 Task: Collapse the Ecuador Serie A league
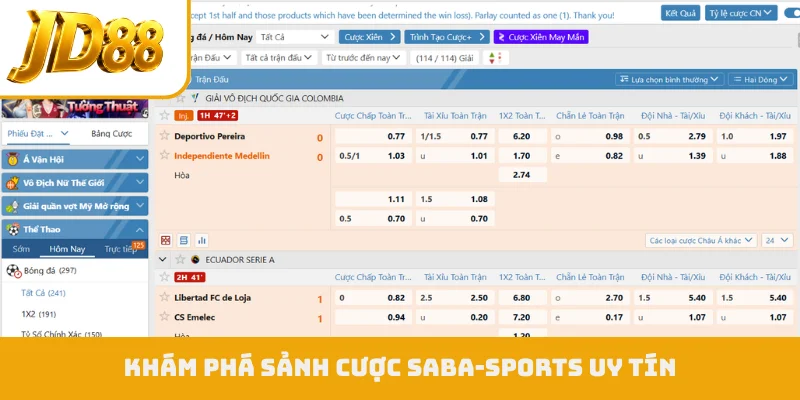click(x=163, y=259)
